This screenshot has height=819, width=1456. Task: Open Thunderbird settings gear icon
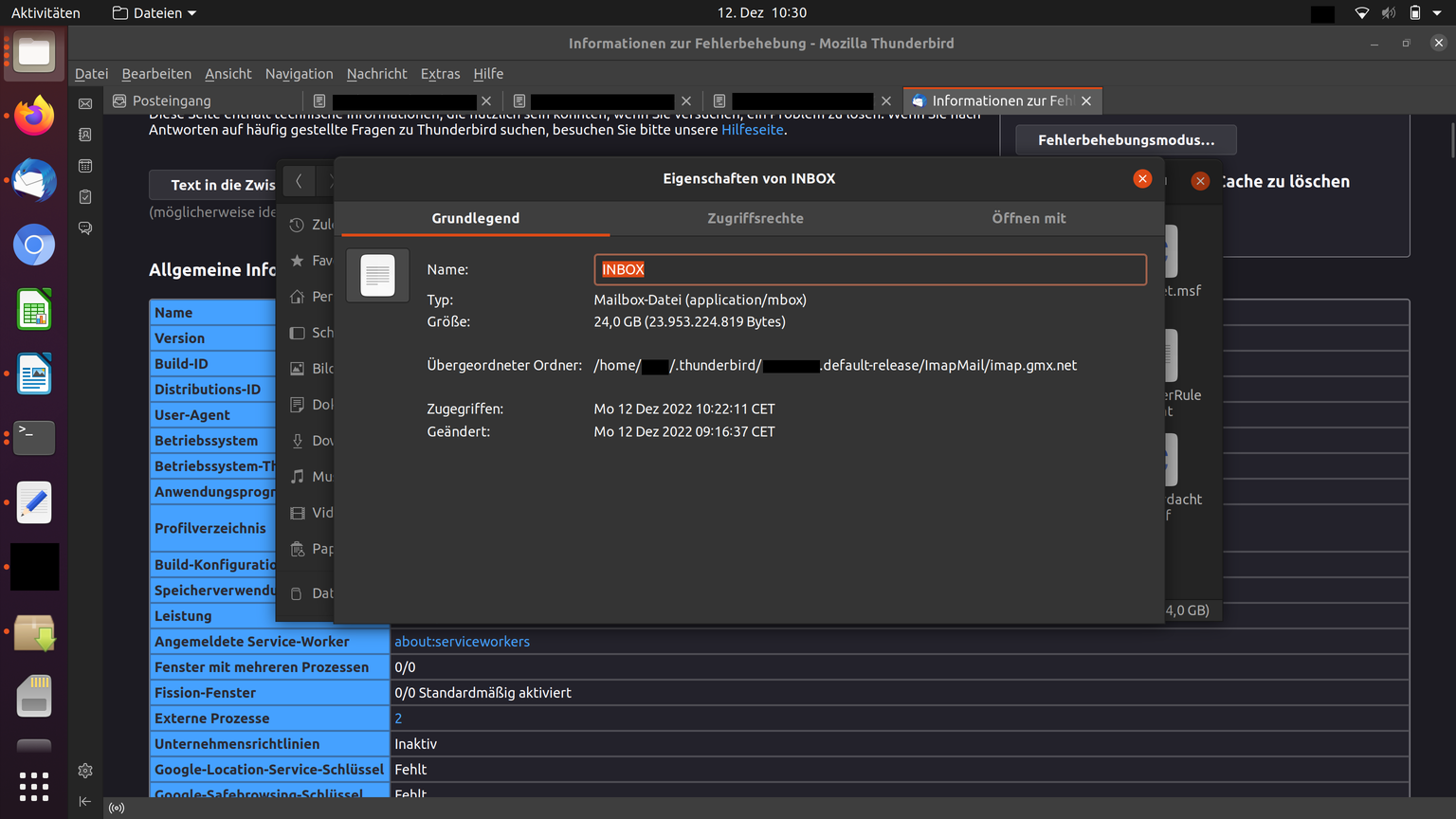coord(85,771)
